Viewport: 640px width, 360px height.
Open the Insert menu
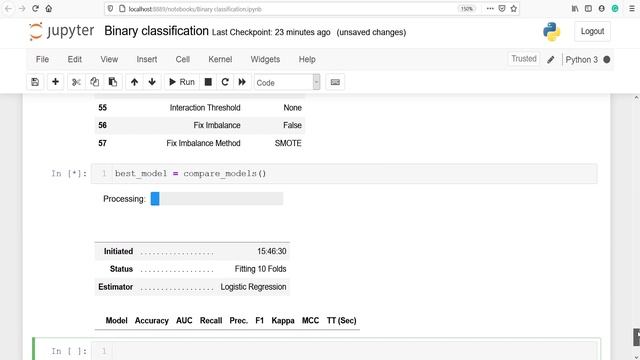pyautogui.click(x=147, y=60)
